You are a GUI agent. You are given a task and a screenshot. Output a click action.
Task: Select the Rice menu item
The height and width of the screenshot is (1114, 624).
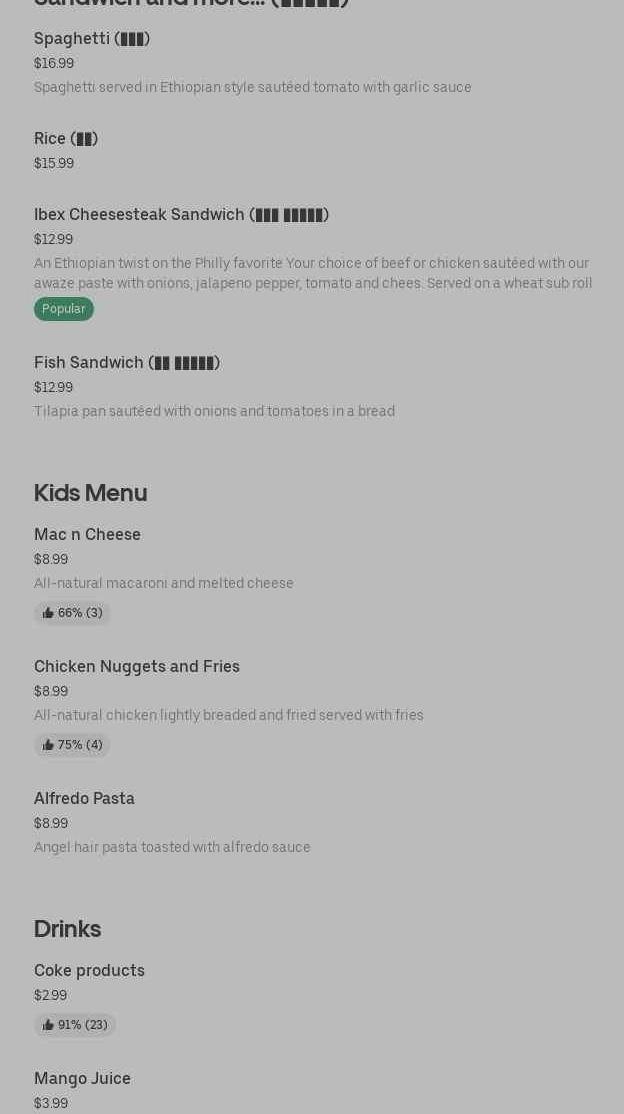[x=66, y=139]
